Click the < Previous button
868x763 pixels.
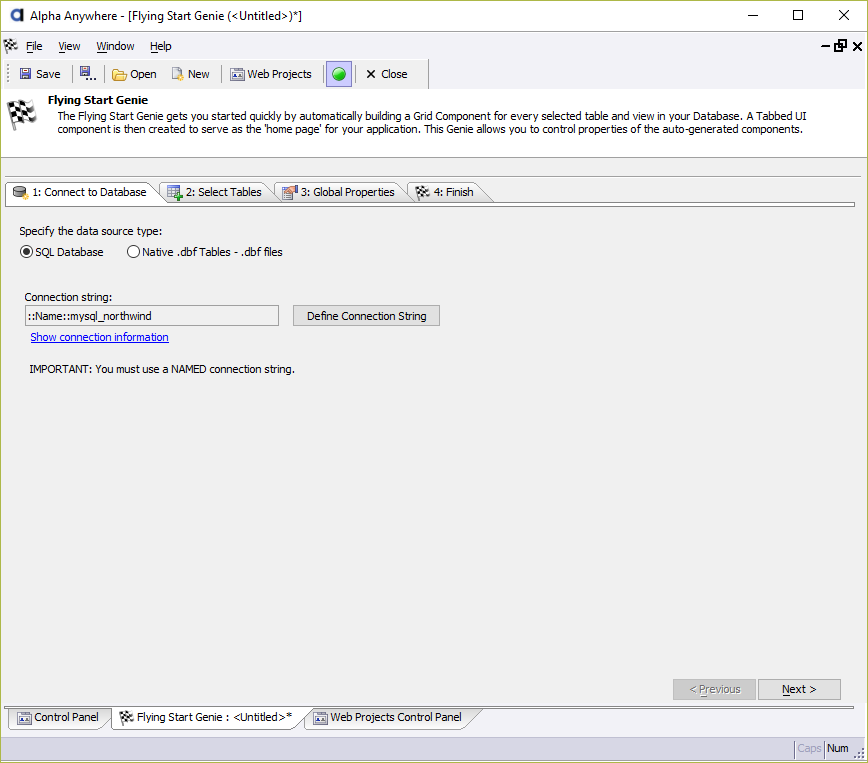coord(715,689)
